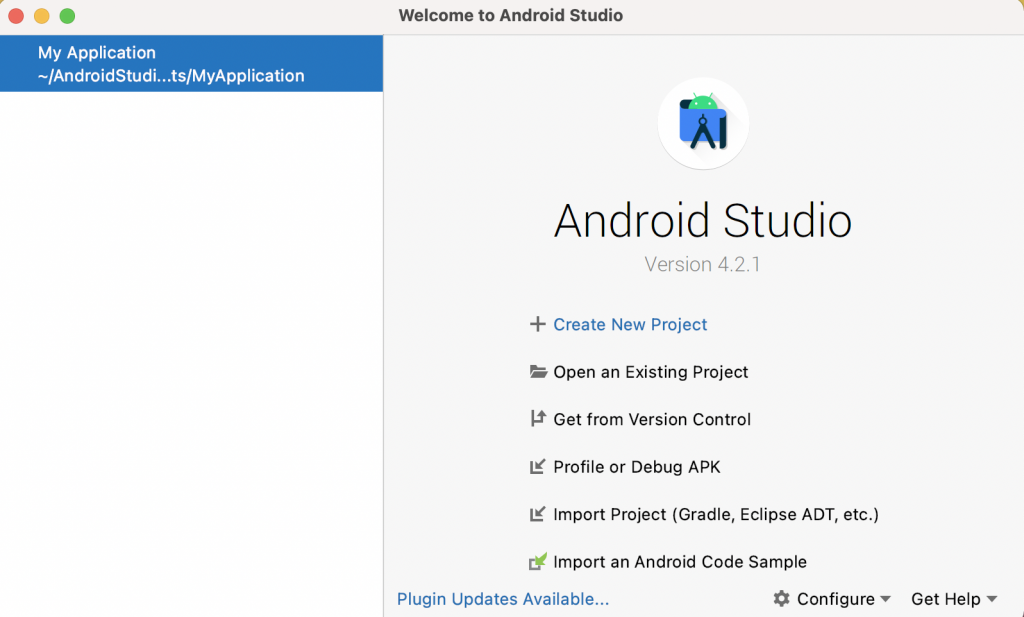
Task: Click the yellow minimize button
Action: point(41,16)
